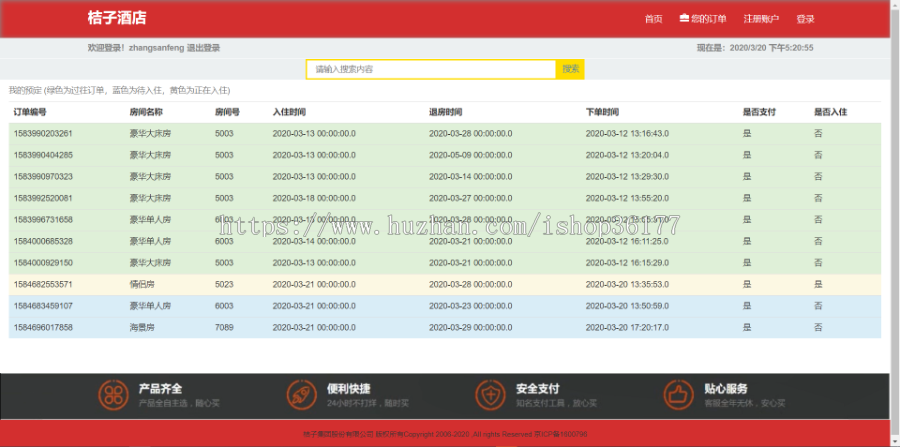Click the 房间名称 column header
The width and height of the screenshot is (900, 447).
(x=146, y=112)
